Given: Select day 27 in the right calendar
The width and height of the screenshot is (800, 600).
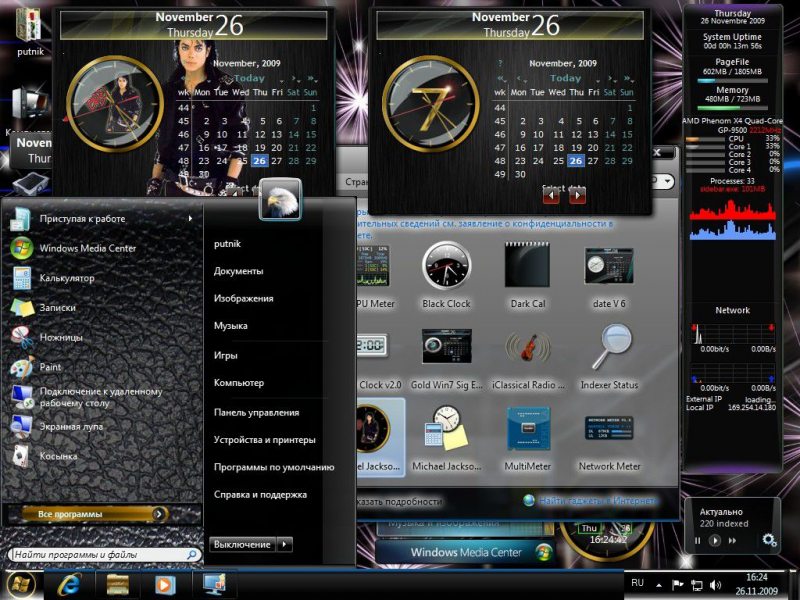Looking at the screenshot, I should pos(592,161).
